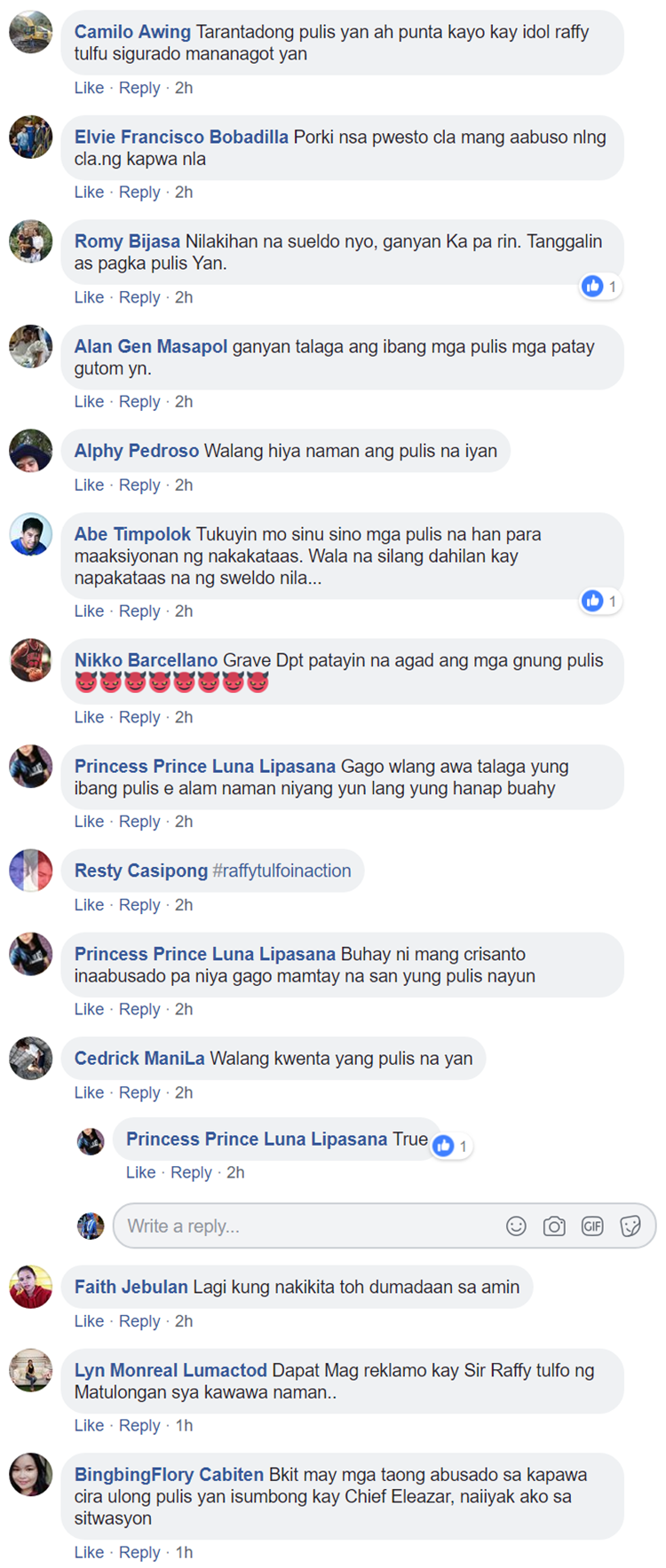666x1568 pixels.
Task: Like Alphy Pedroso's comment
Action: tap(89, 485)
